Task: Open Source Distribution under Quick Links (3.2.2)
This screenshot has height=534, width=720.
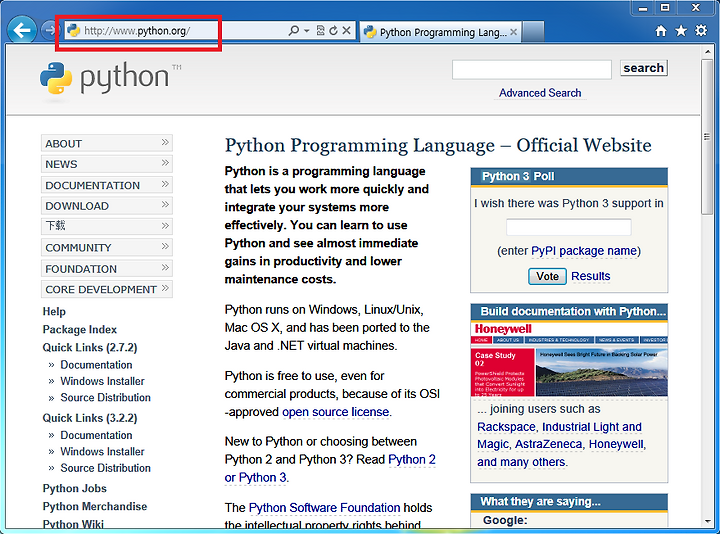Action: coord(106,468)
